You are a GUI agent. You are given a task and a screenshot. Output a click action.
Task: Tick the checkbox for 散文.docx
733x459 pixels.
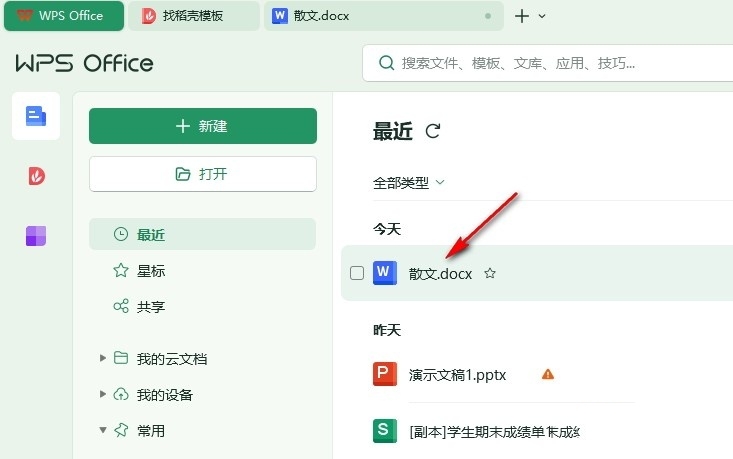[x=357, y=273]
